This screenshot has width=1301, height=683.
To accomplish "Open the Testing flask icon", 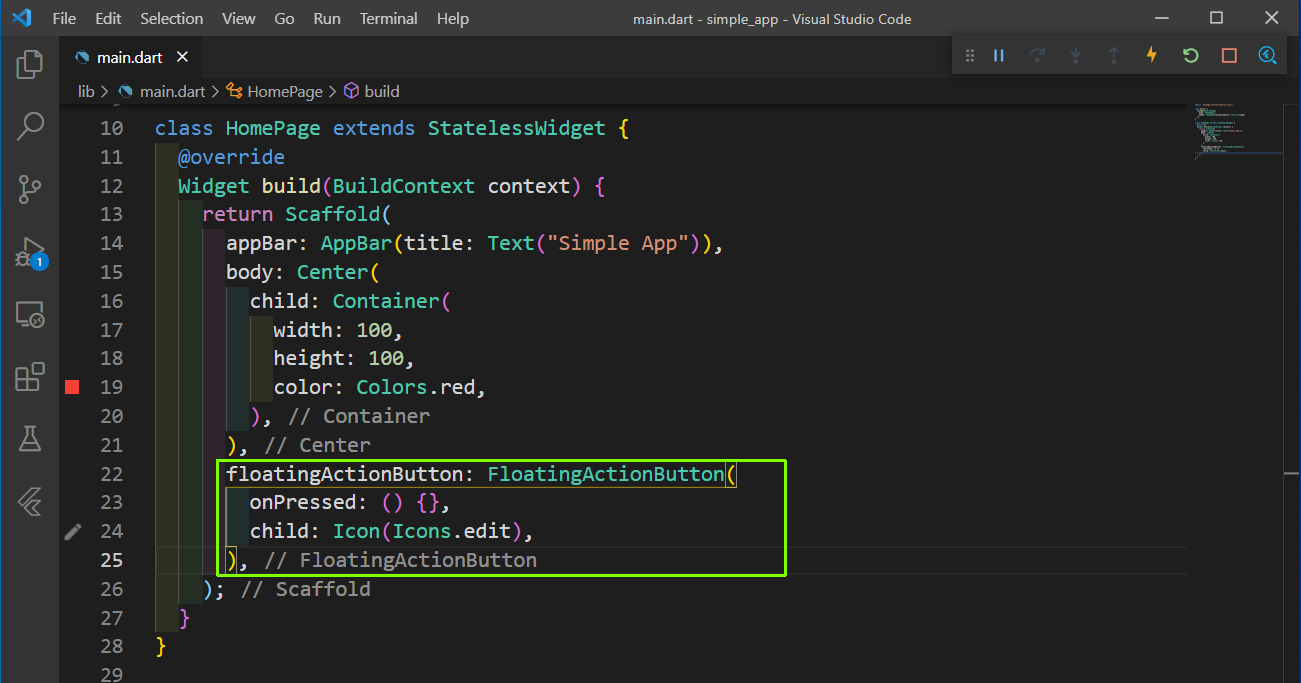I will 30,438.
